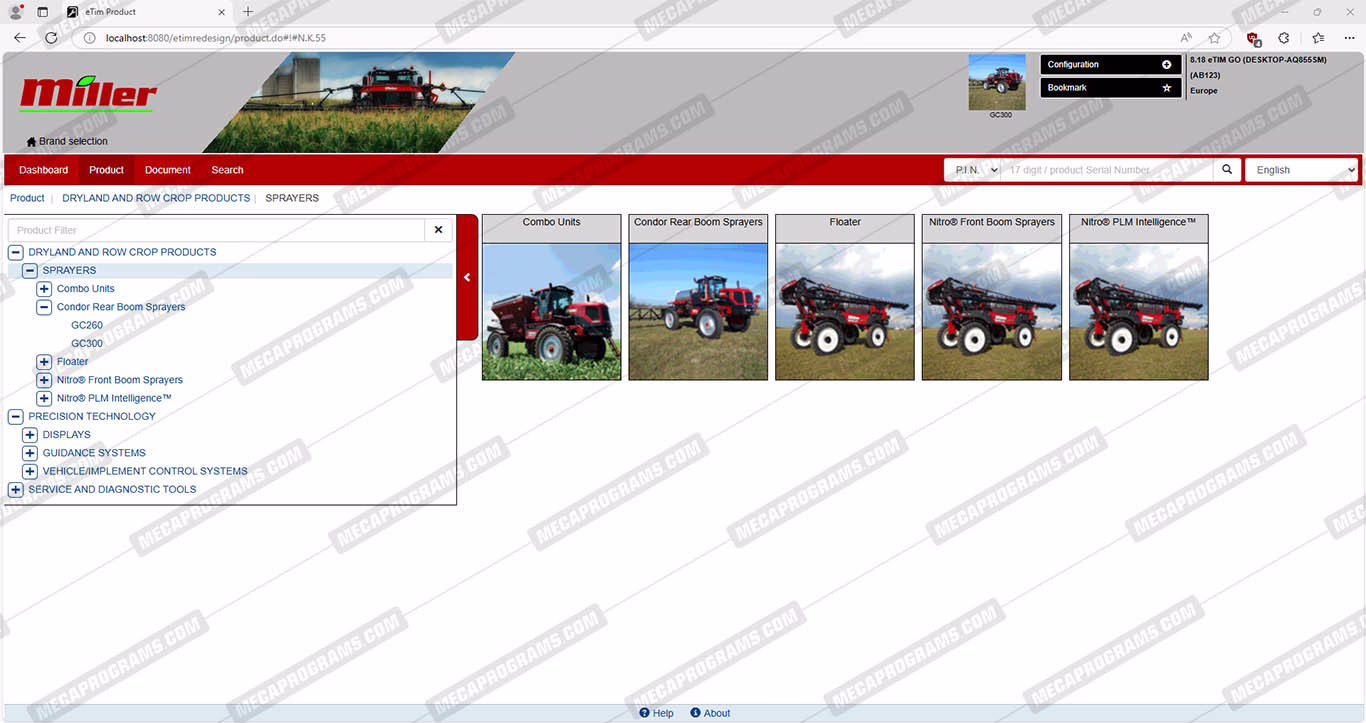Select PRECISION TECHNOLOGY label in the tree
Screen dimensions: 1366x723
pyautogui.click(x=92, y=416)
